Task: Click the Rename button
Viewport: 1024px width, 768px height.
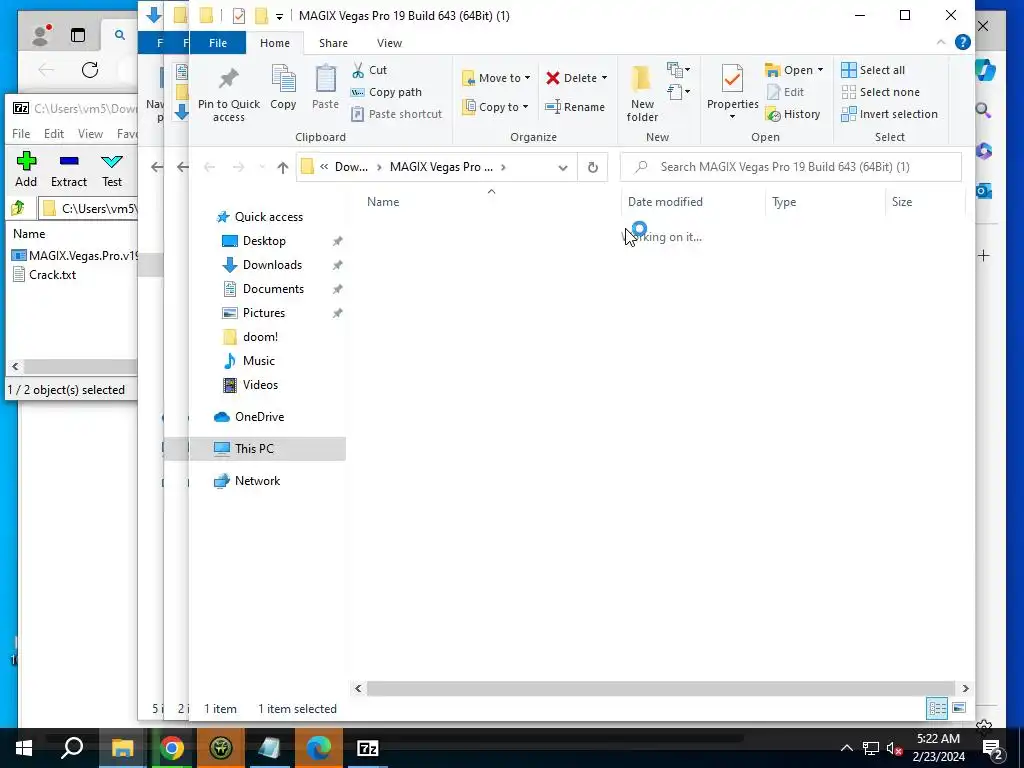Action: click(575, 106)
